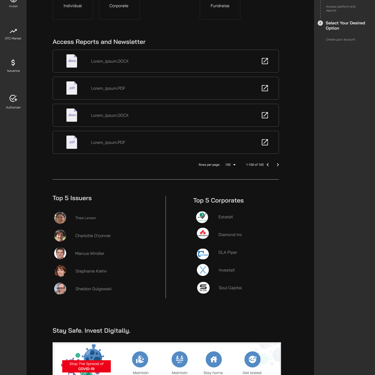Open the Issuance dollar icon
Image resolution: width=375 pixels, height=375 pixels.
point(13,63)
